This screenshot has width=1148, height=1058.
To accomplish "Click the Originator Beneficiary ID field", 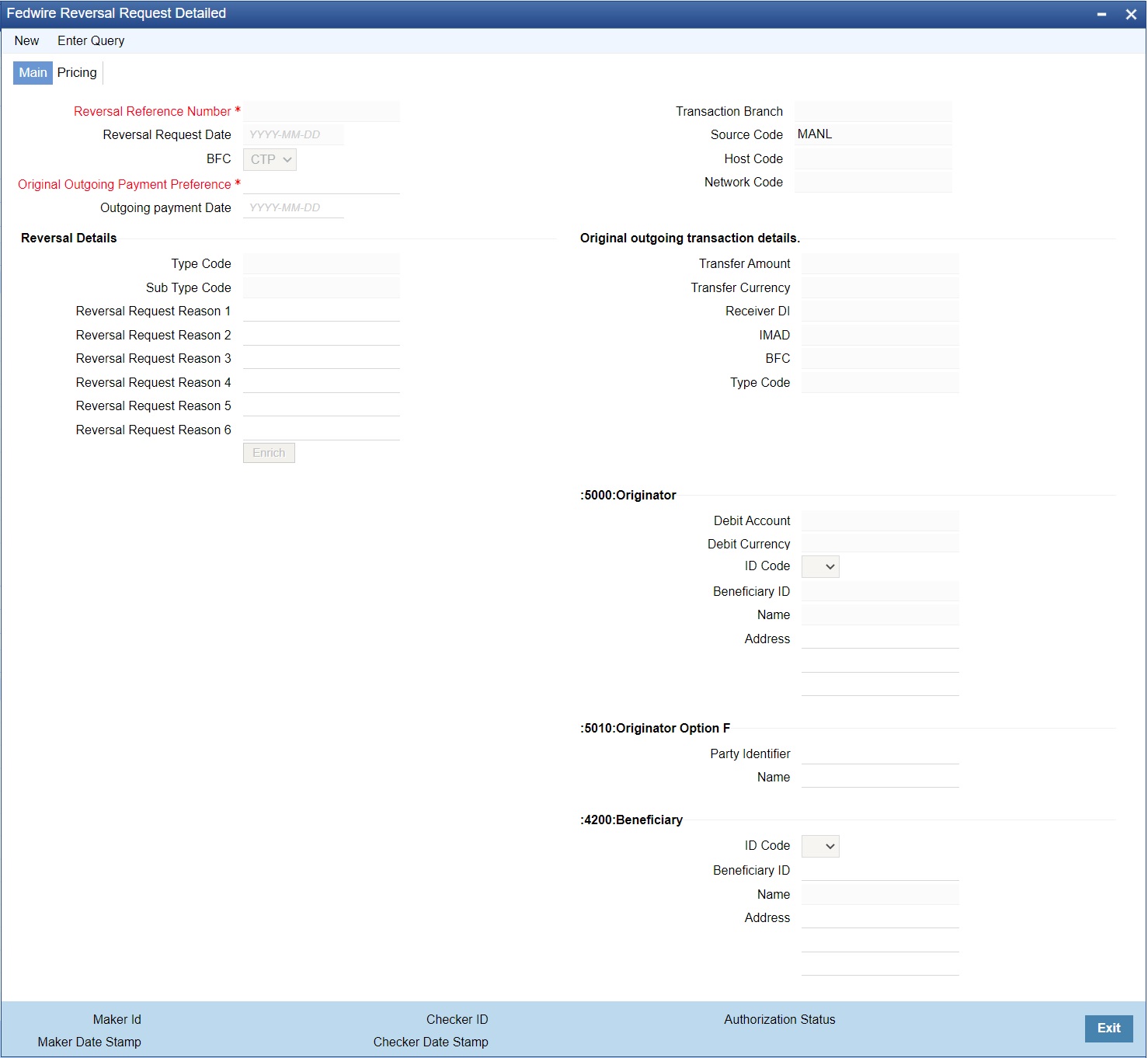I will point(880,591).
